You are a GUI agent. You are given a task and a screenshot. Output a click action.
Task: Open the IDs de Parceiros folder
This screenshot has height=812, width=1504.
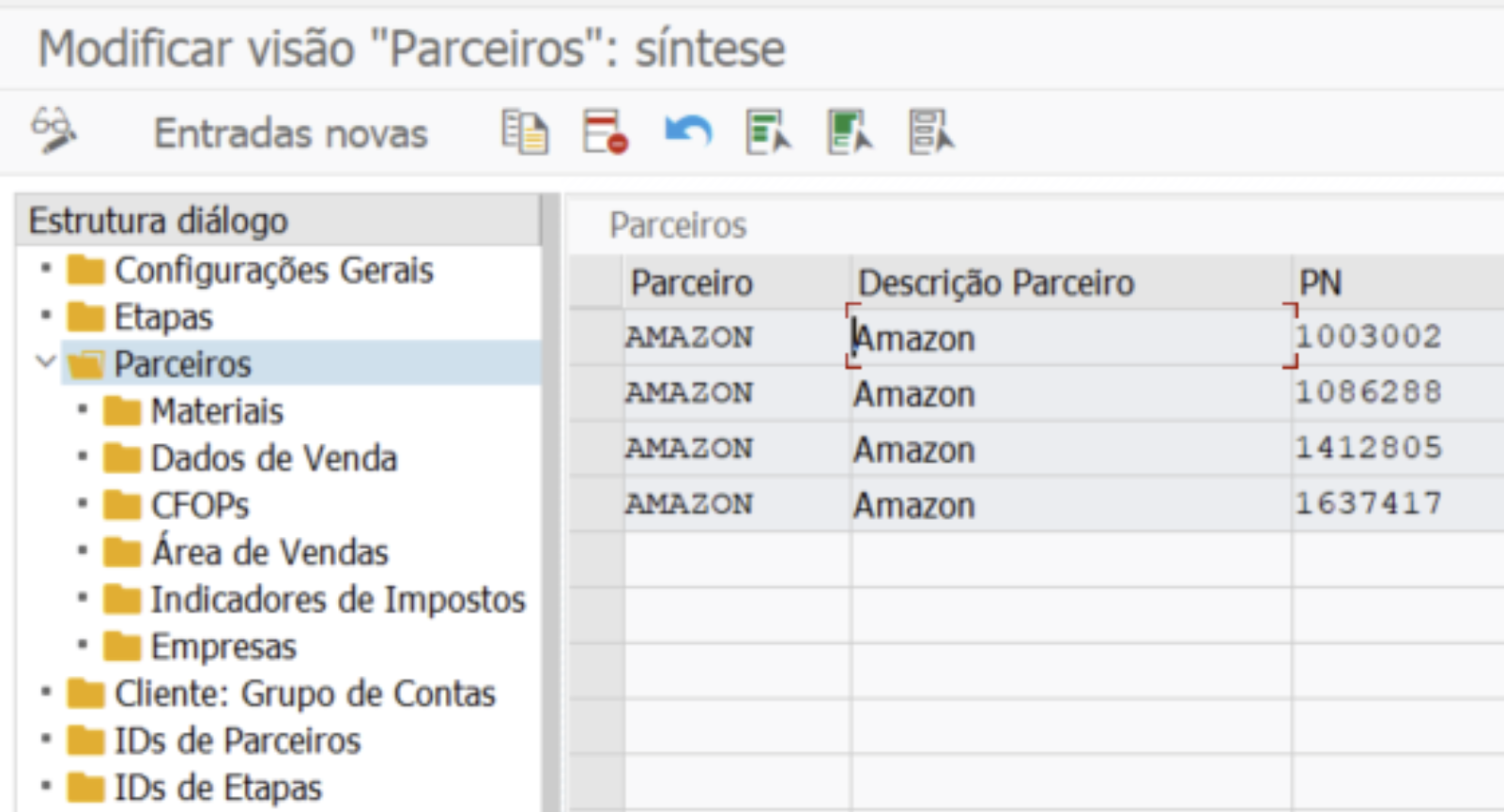[237, 741]
